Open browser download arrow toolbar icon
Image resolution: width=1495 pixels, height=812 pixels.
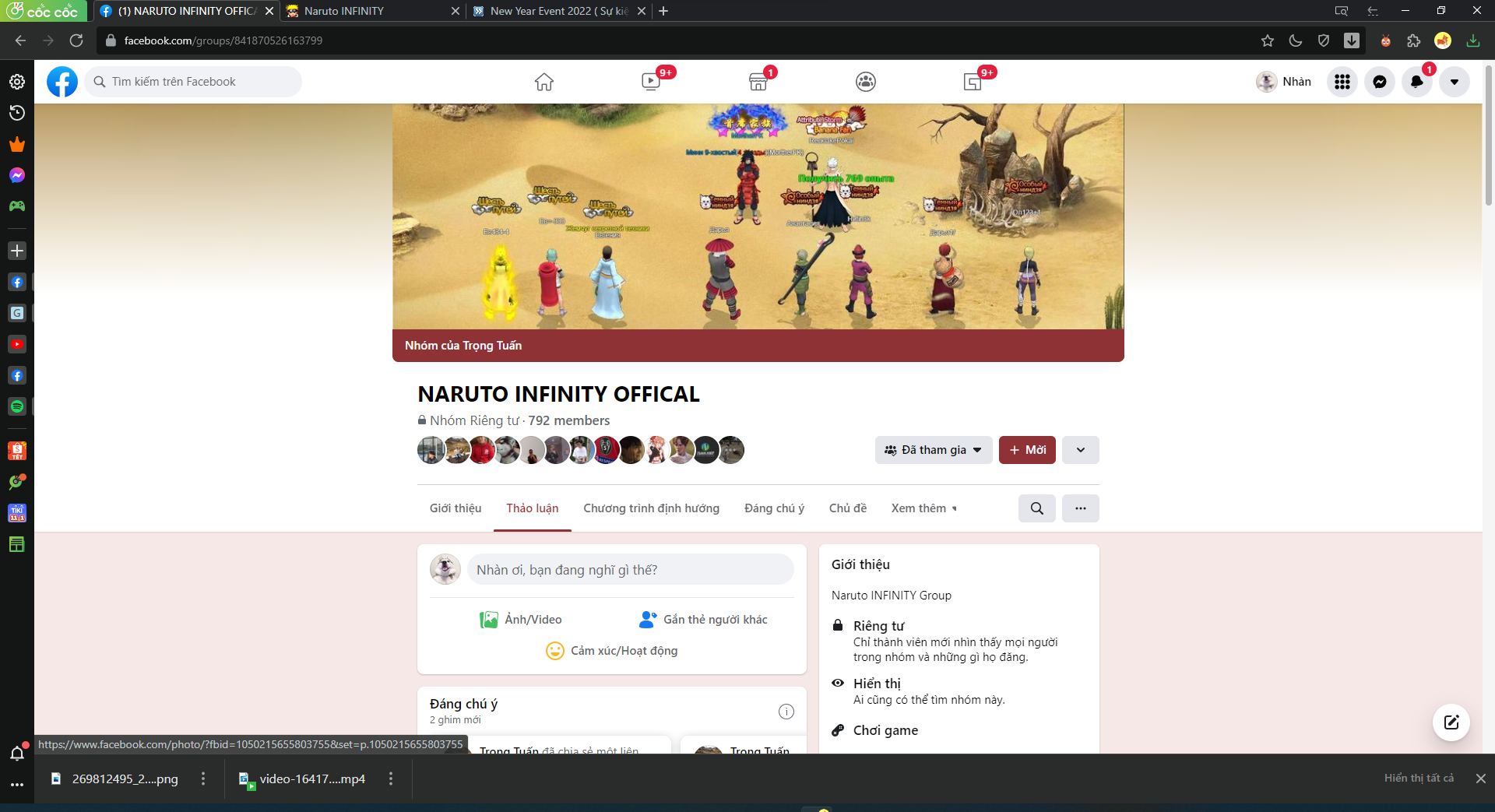1352,40
